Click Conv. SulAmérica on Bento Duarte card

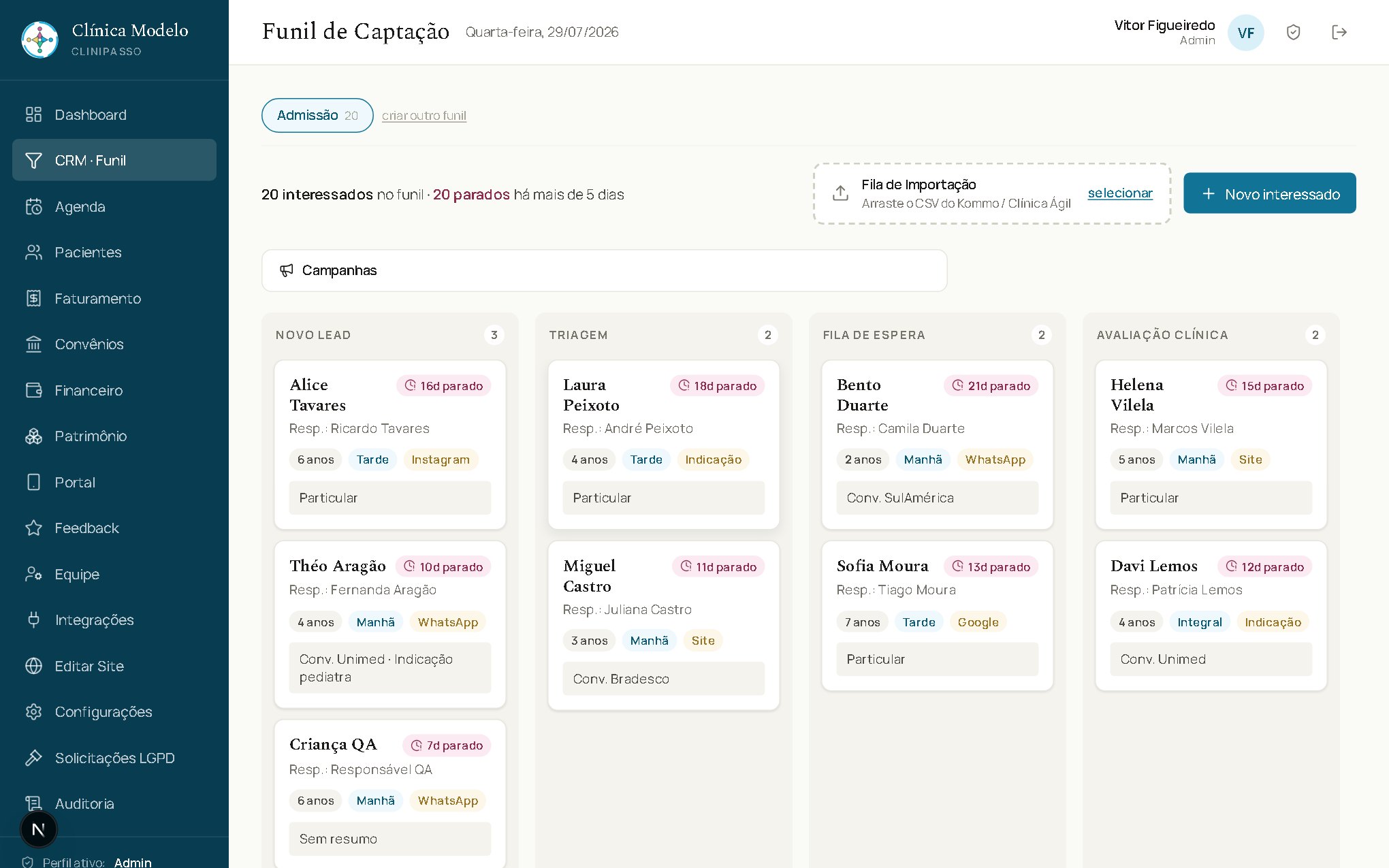(937, 498)
